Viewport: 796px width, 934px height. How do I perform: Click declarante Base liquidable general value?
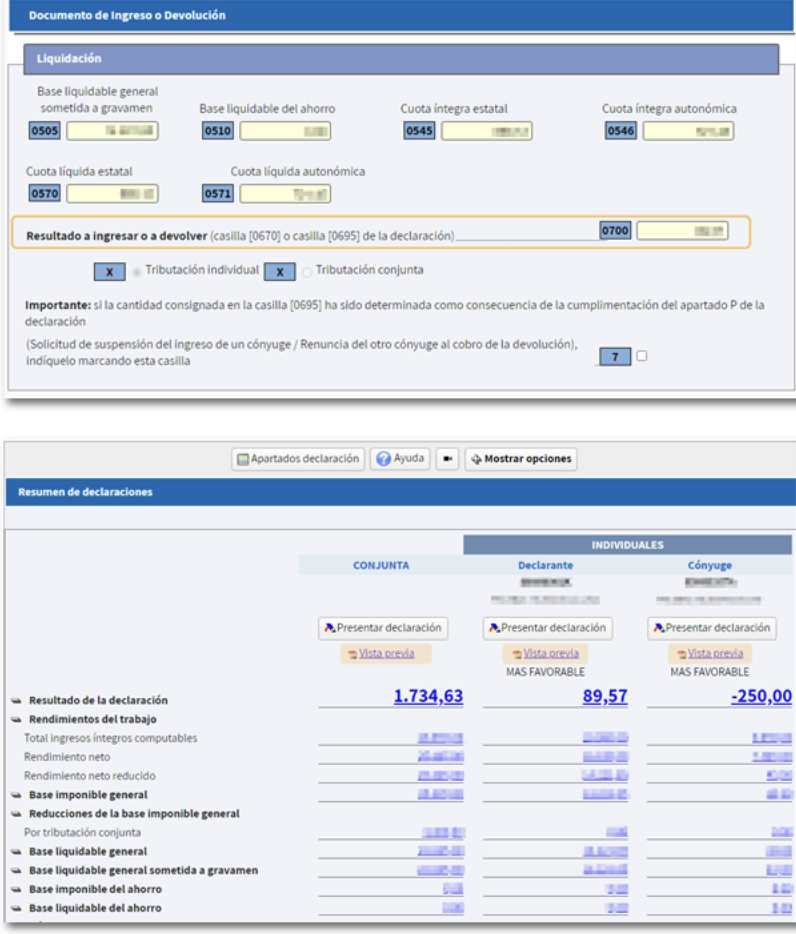click(x=605, y=852)
